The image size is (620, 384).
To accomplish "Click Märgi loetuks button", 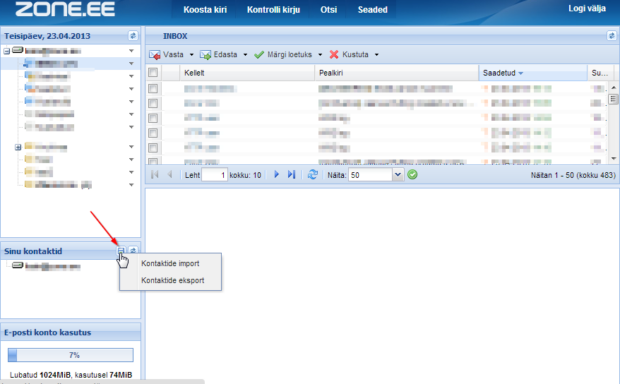I will coord(283,55).
